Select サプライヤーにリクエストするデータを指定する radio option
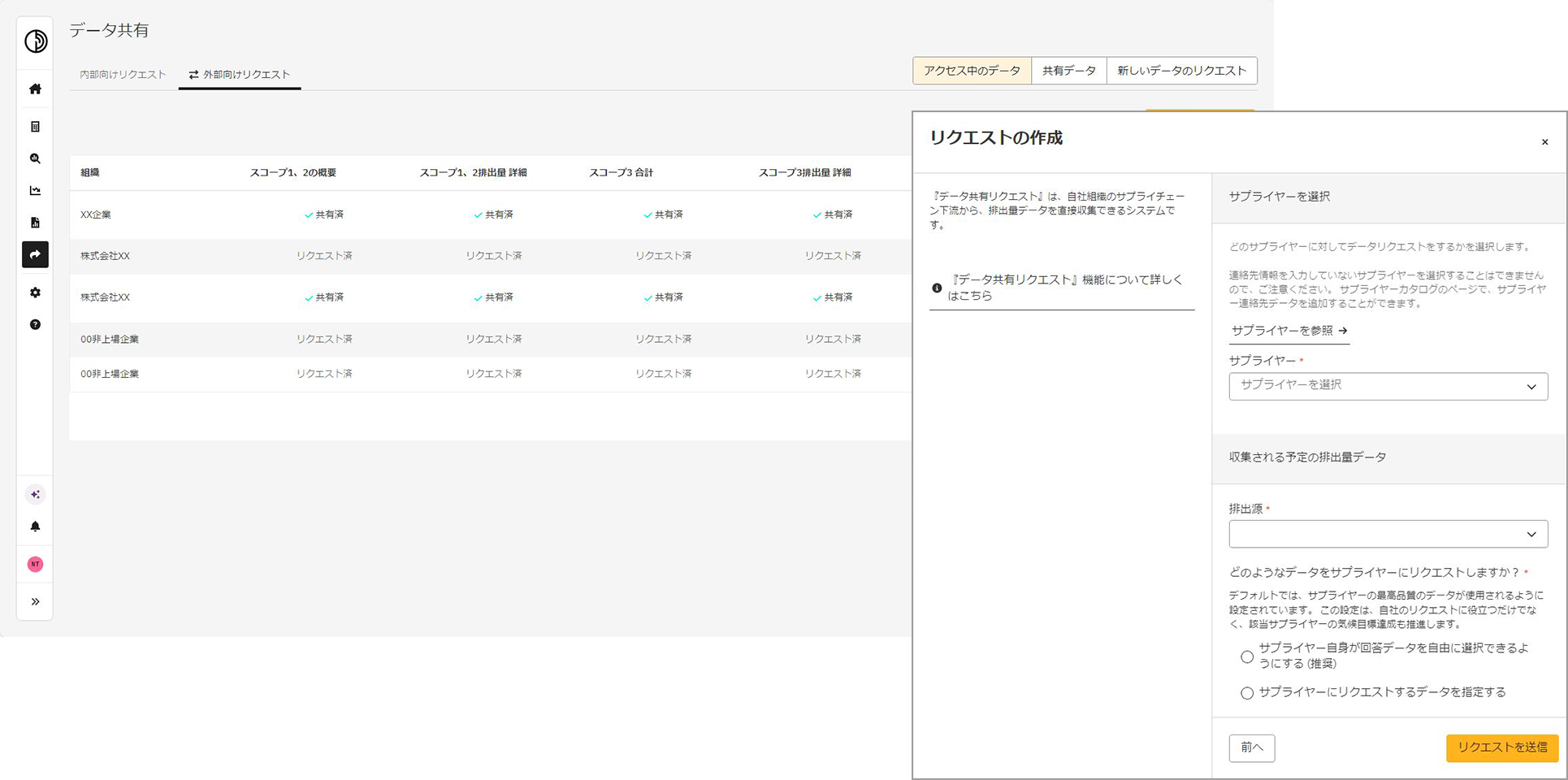The image size is (1568, 780). point(1247,693)
